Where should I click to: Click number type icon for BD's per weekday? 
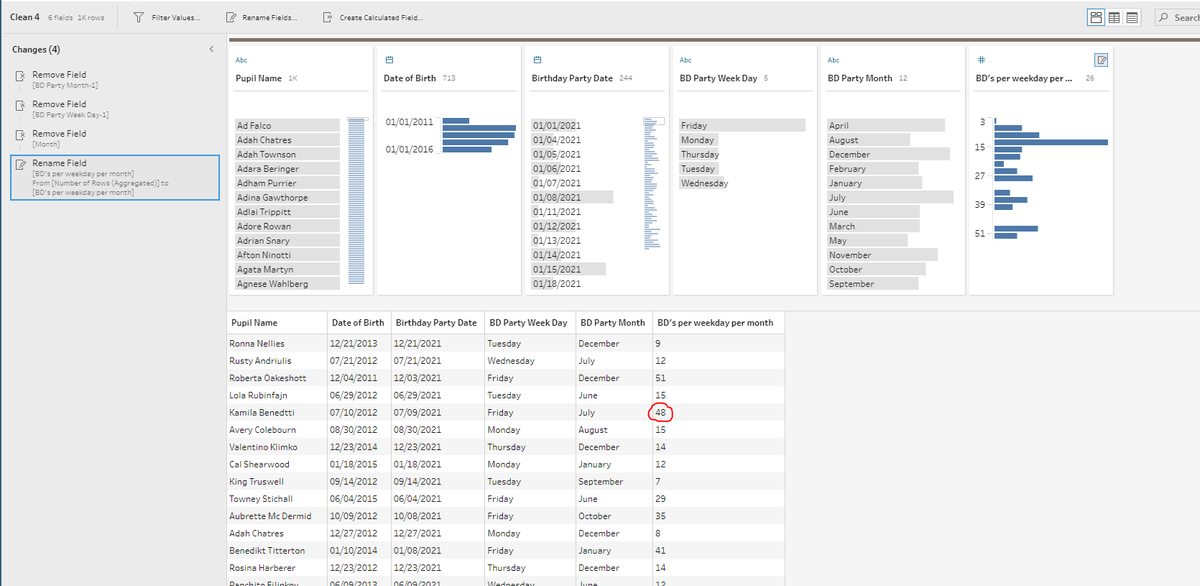979,60
